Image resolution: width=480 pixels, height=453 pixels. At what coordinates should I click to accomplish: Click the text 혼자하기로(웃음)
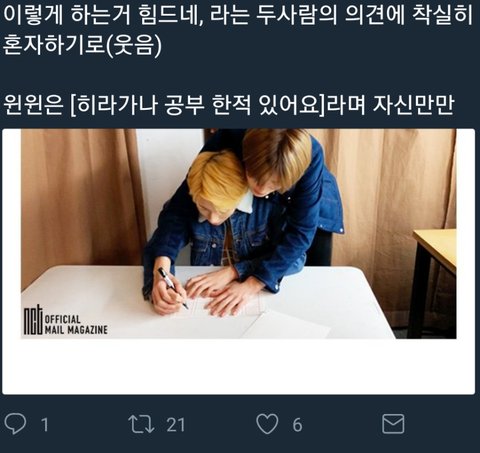pos(82,45)
